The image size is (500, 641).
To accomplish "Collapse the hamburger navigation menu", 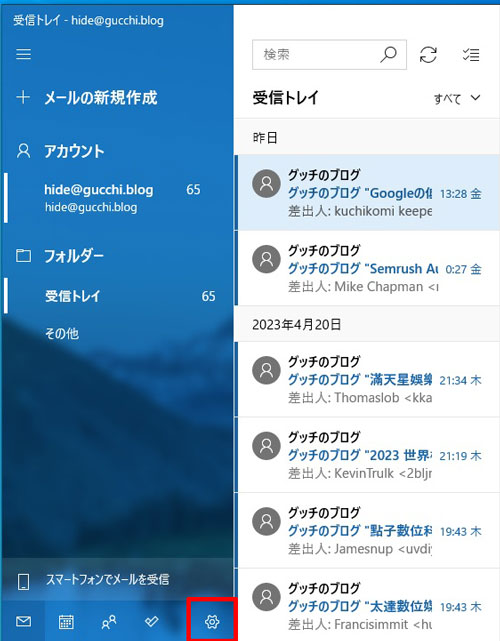I will coord(23,54).
